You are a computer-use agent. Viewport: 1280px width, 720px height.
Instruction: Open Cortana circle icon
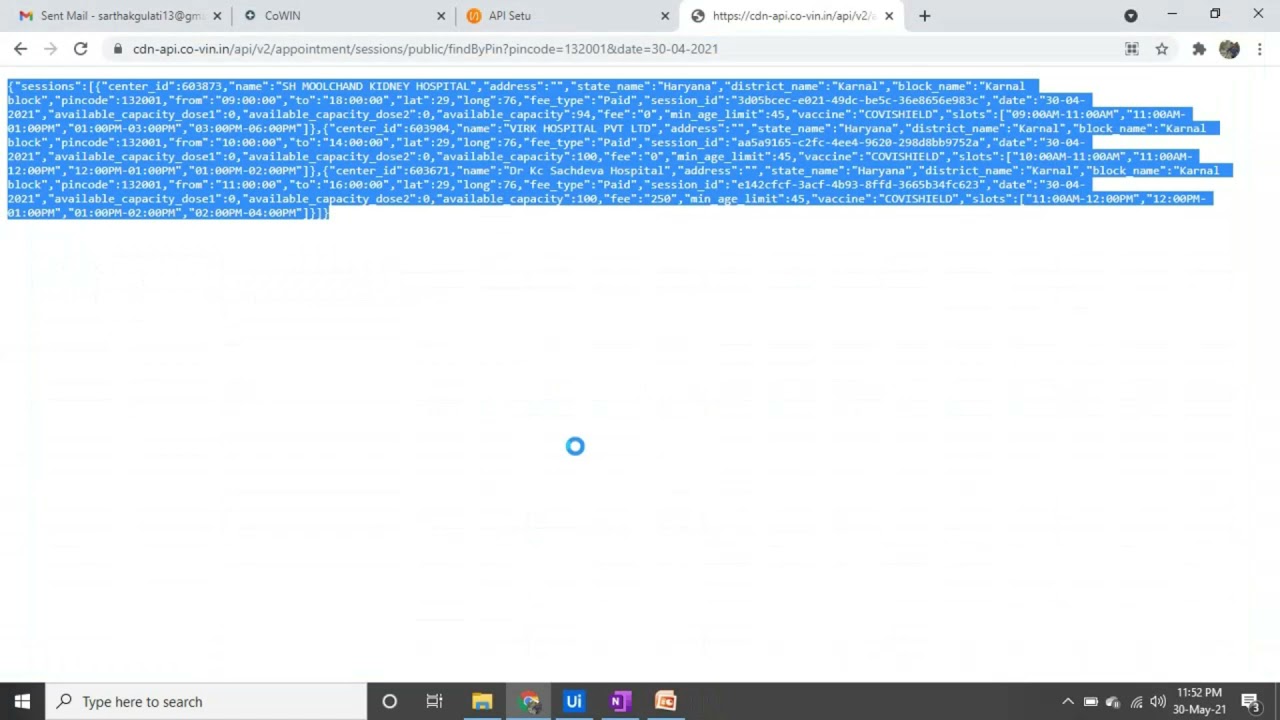(x=390, y=701)
